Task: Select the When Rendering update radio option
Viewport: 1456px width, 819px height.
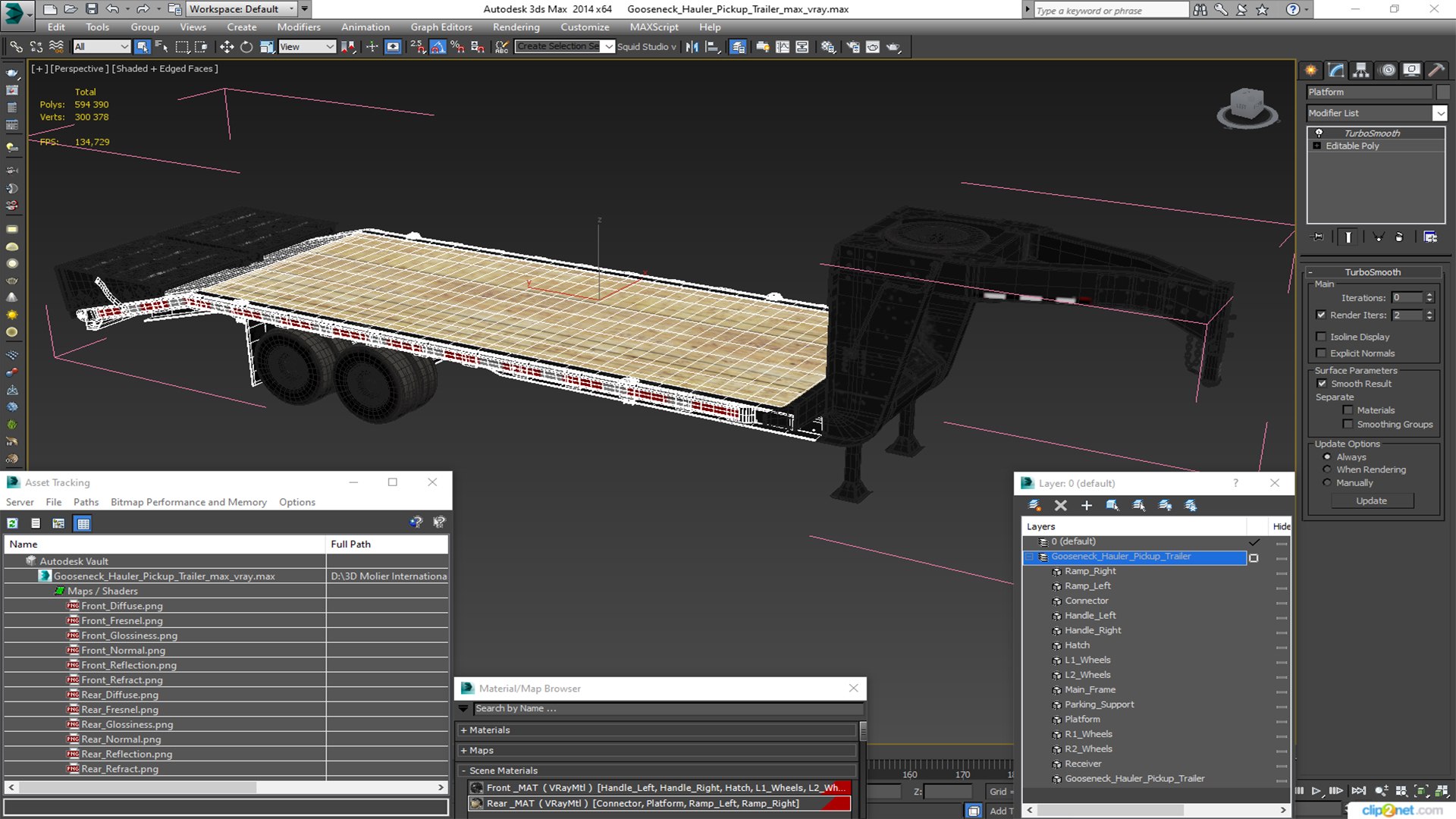Action: (x=1327, y=470)
